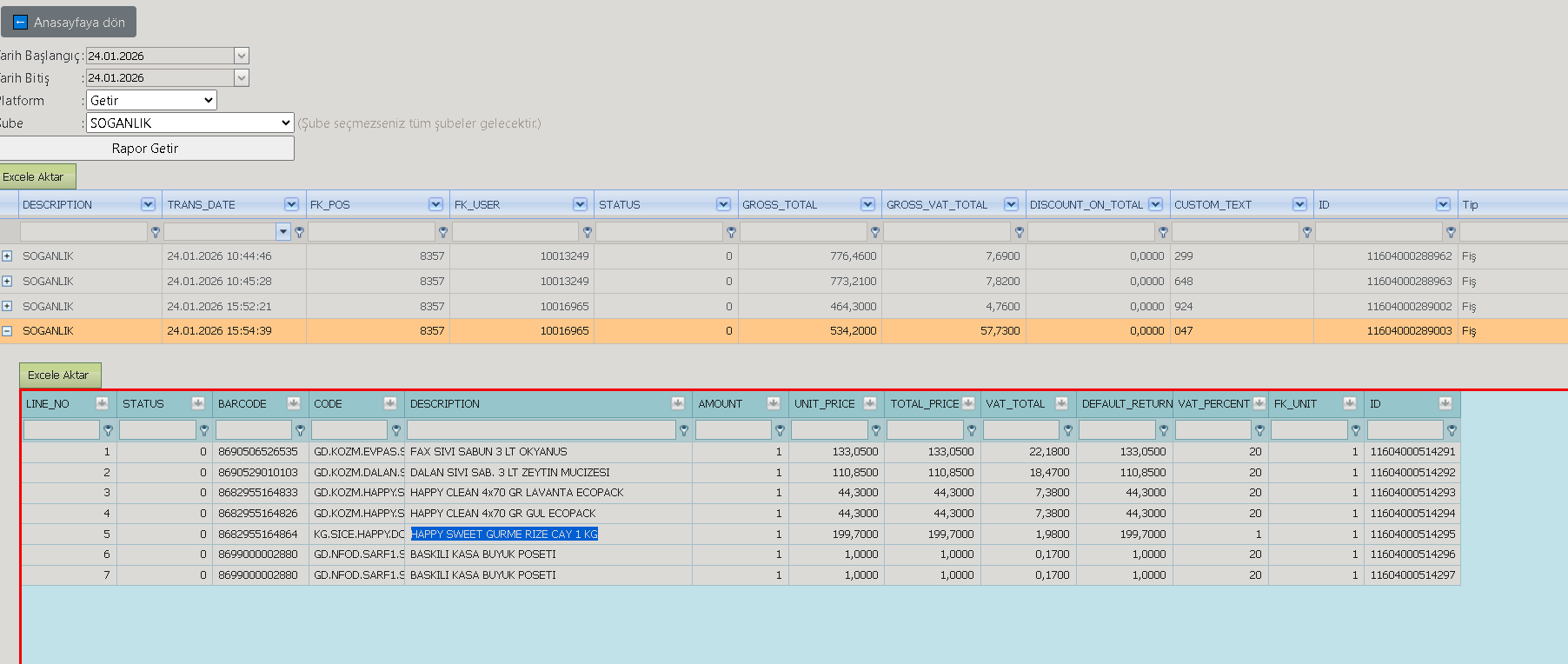The width and height of the screenshot is (1568, 664).
Task: Click the filter funnel icon under STATUS in top grid
Action: tap(731, 232)
